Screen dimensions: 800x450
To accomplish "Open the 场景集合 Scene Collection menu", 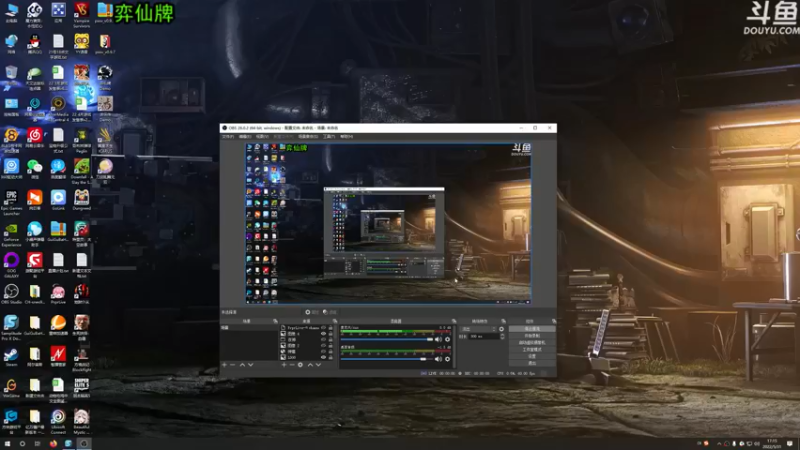I will pyautogui.click(x=308, y=137).
